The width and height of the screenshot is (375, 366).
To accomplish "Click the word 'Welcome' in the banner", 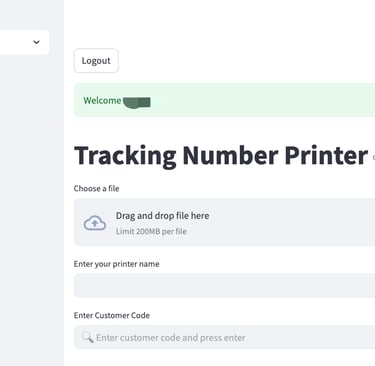I will 102,101.
